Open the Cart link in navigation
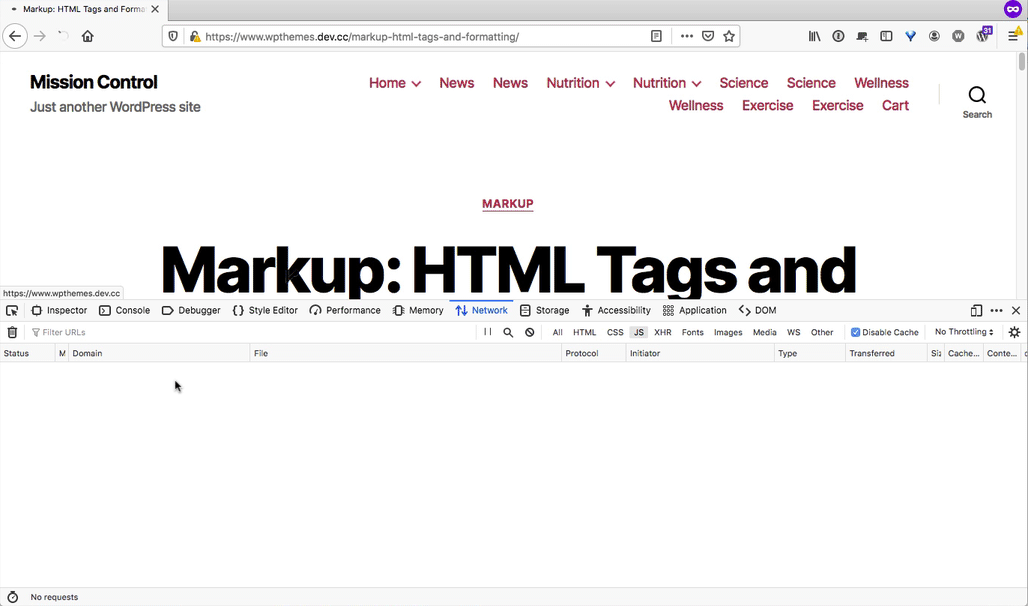Viewport: 1028px width, 606px height. point(895,105)
